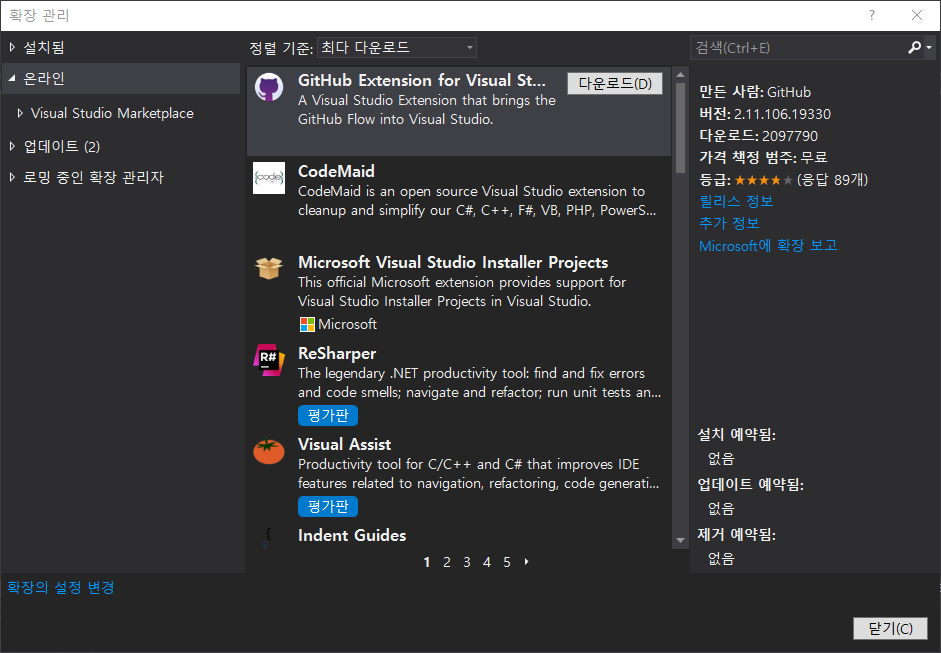Select 로밍 중인 확장 관리자

tap(93, 177)
